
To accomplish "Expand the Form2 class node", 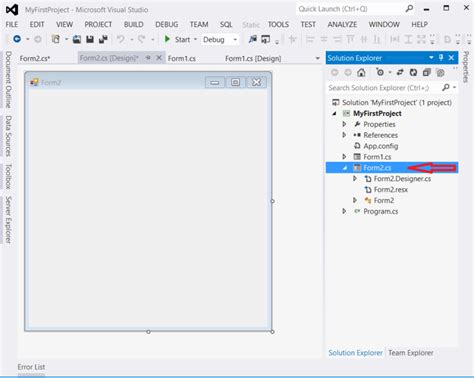I will pyautogui.click(x=355, y=200).
